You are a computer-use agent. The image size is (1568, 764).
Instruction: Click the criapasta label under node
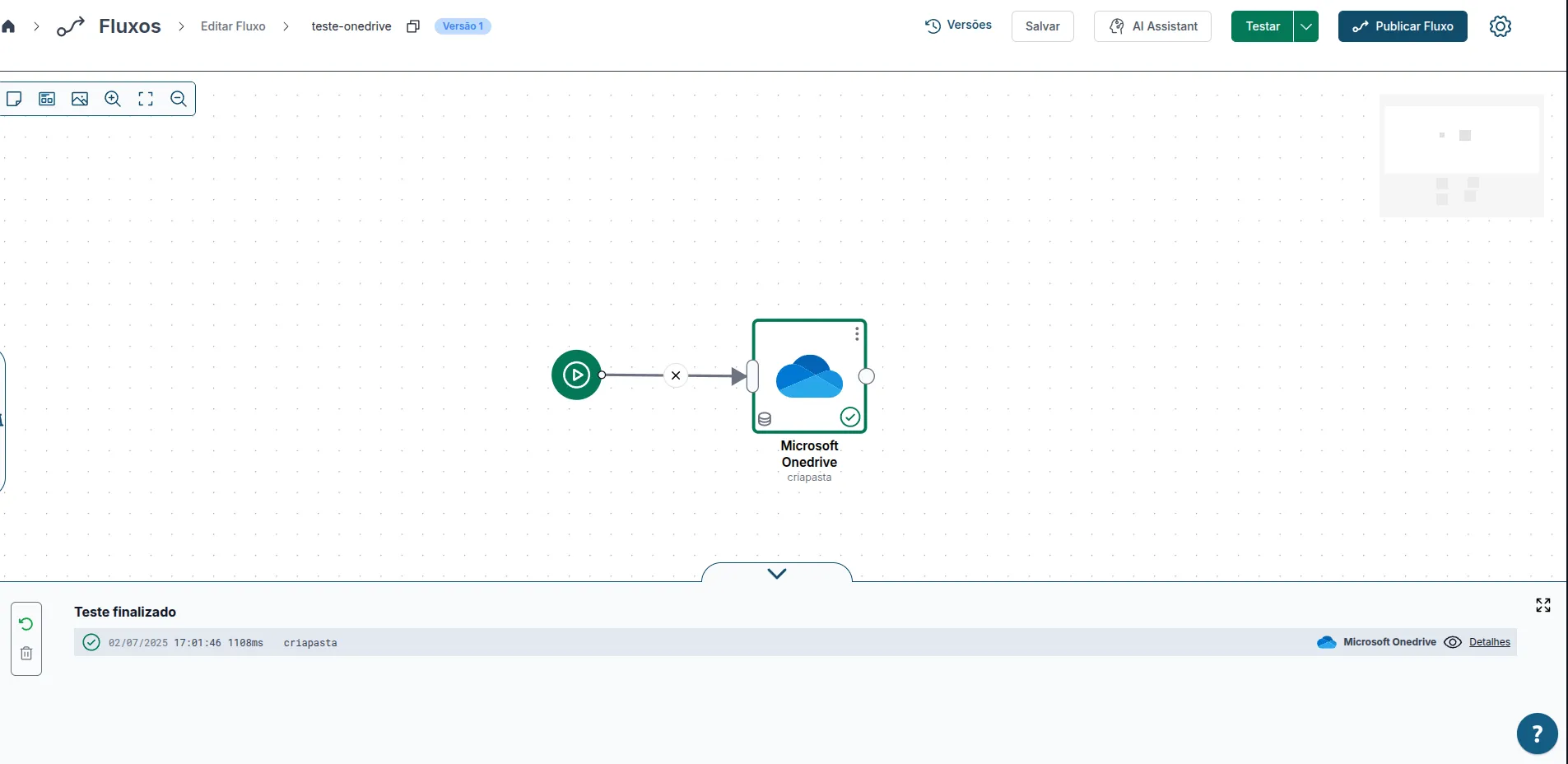click(x=809, y=477)
